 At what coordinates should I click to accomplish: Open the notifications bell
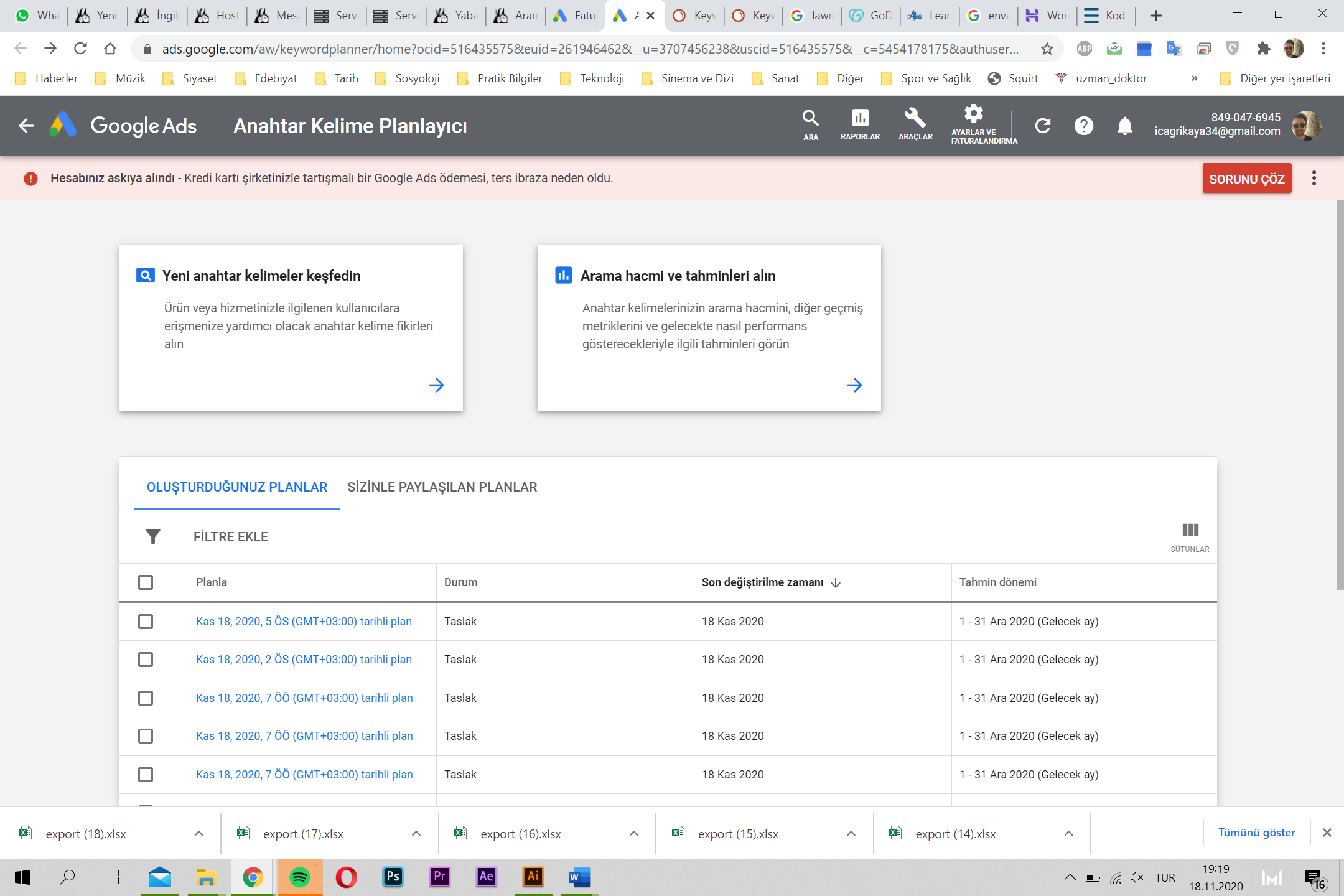(x=1124, y=126)
